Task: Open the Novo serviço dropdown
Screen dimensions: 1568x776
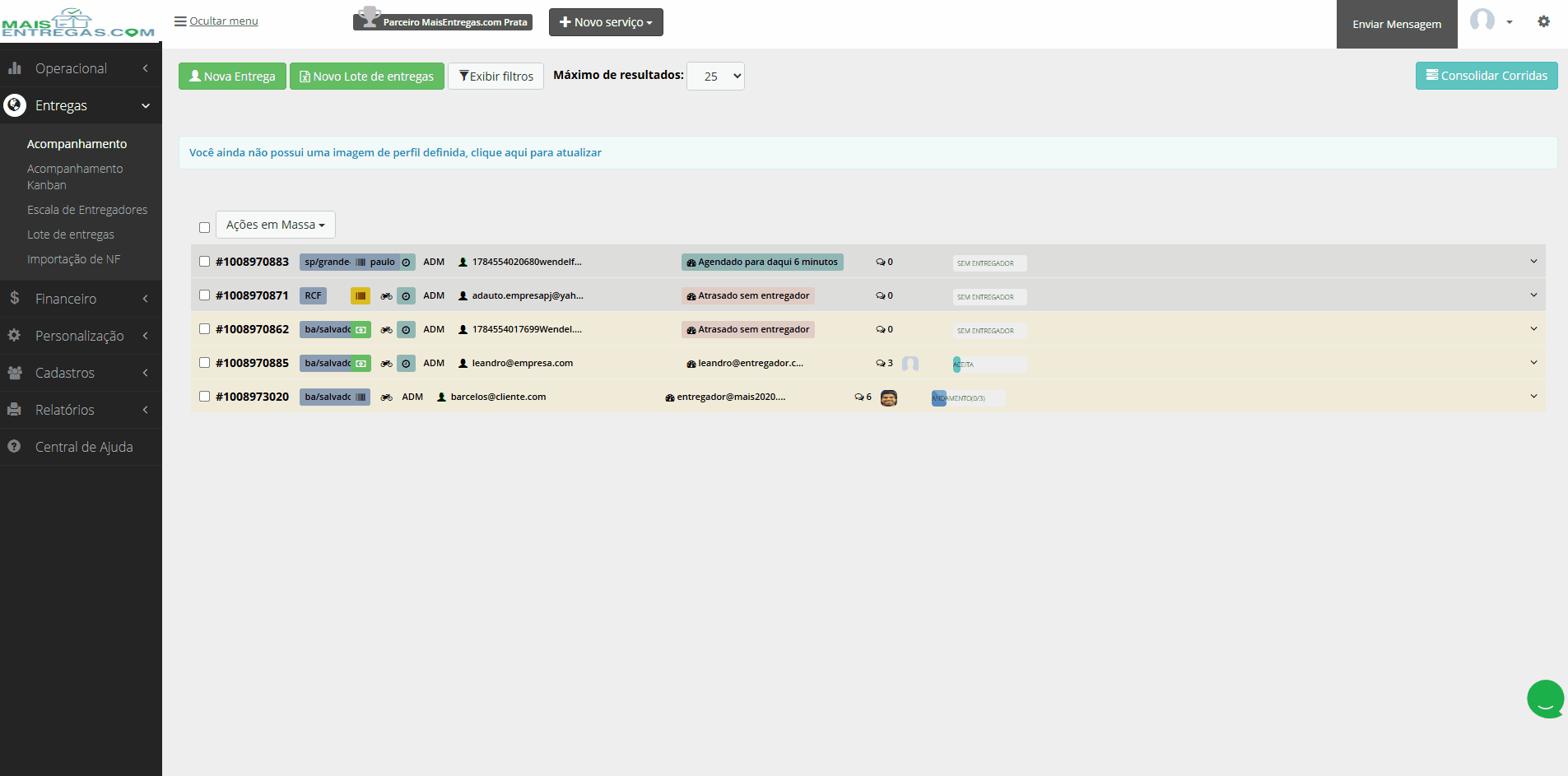Action: [606, 22]
